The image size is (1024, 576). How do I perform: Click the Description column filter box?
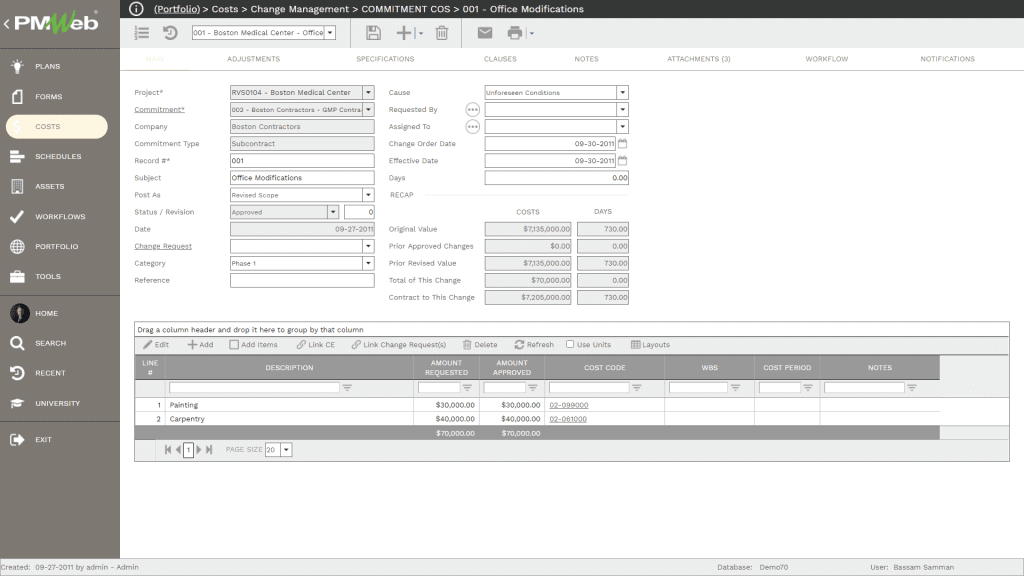coord(254,387)
